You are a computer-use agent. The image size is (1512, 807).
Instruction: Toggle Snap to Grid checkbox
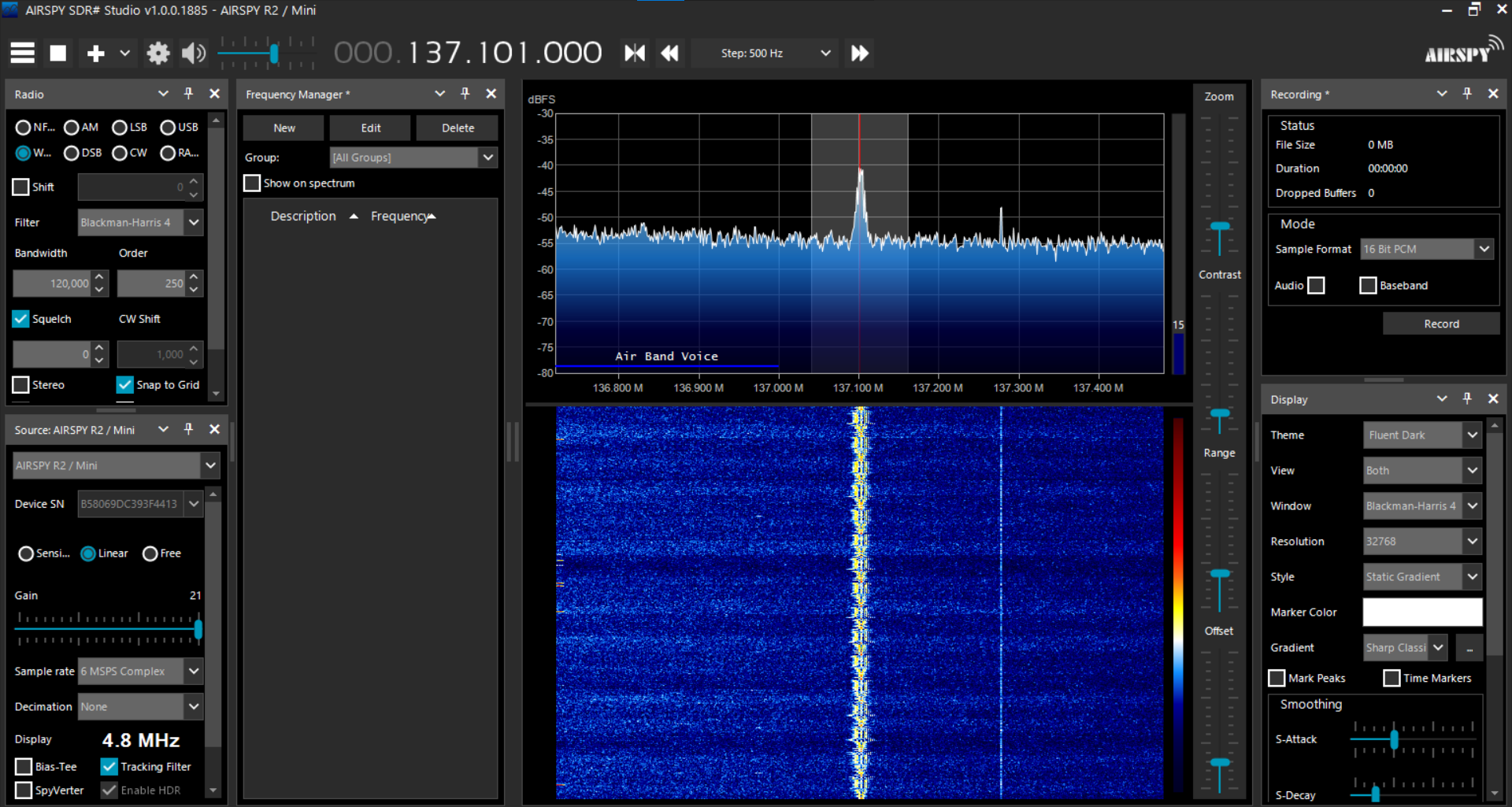pos(125,385)
